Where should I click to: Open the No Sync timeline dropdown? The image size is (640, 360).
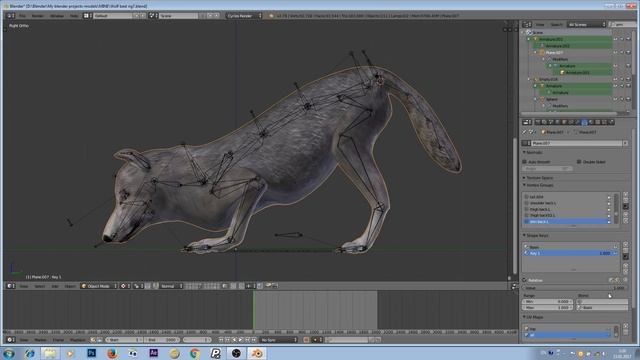coord(279,340)
